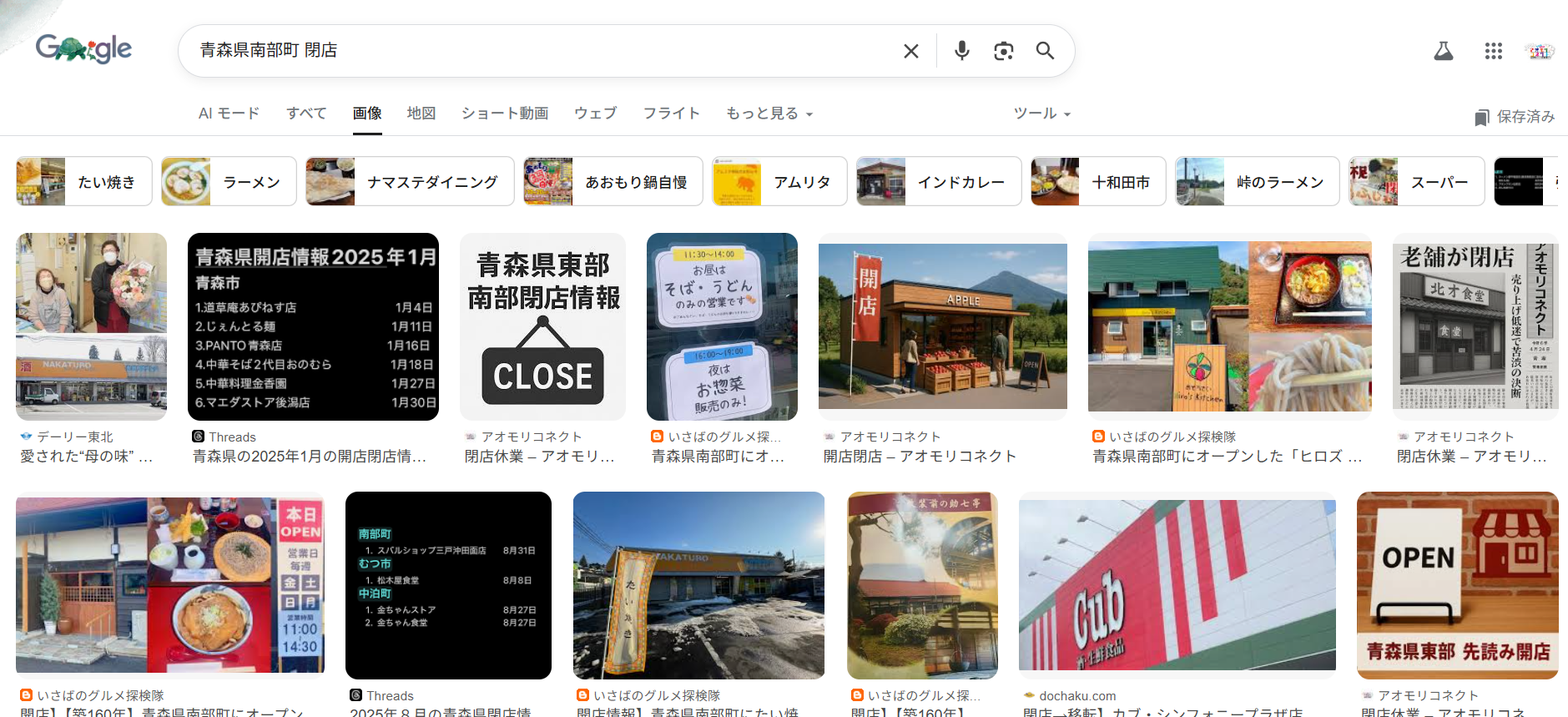Select たい焼き filter chip
Viewport: 1568px width, 717px height.
click(x=84, y=181)
